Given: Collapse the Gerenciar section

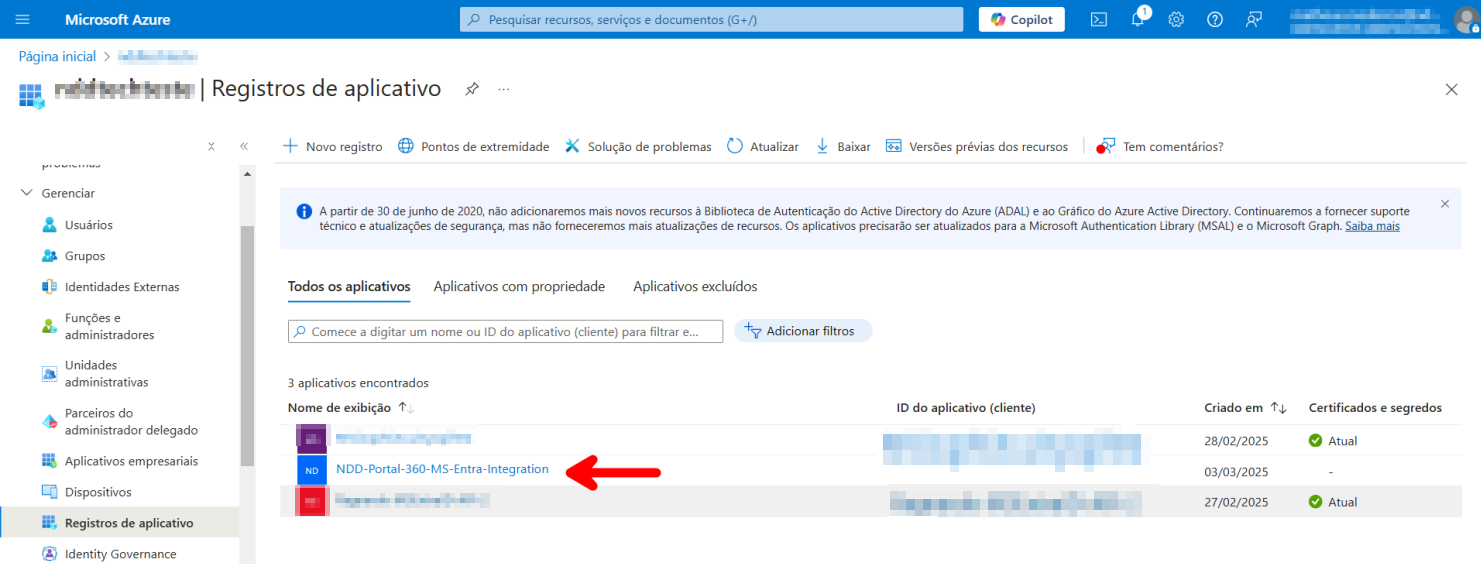Looking at the screenshot, I should pyautogui.click(x=27, y=193).
